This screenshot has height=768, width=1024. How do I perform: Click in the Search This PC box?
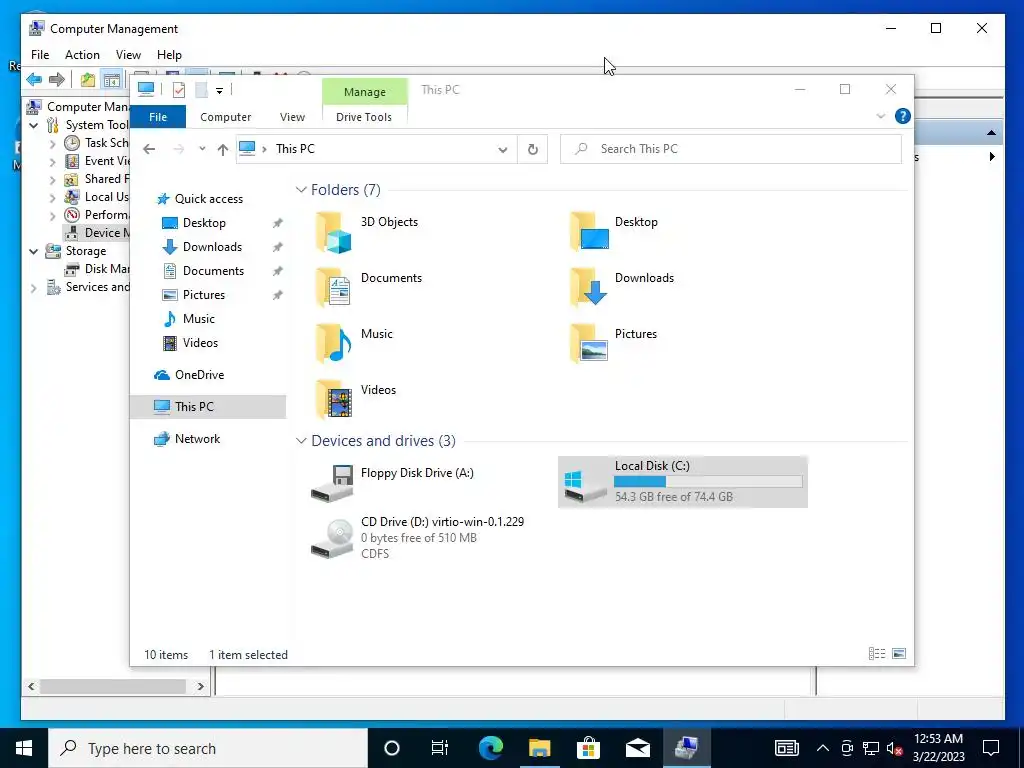pyautogui.click(x=731, y=149)
